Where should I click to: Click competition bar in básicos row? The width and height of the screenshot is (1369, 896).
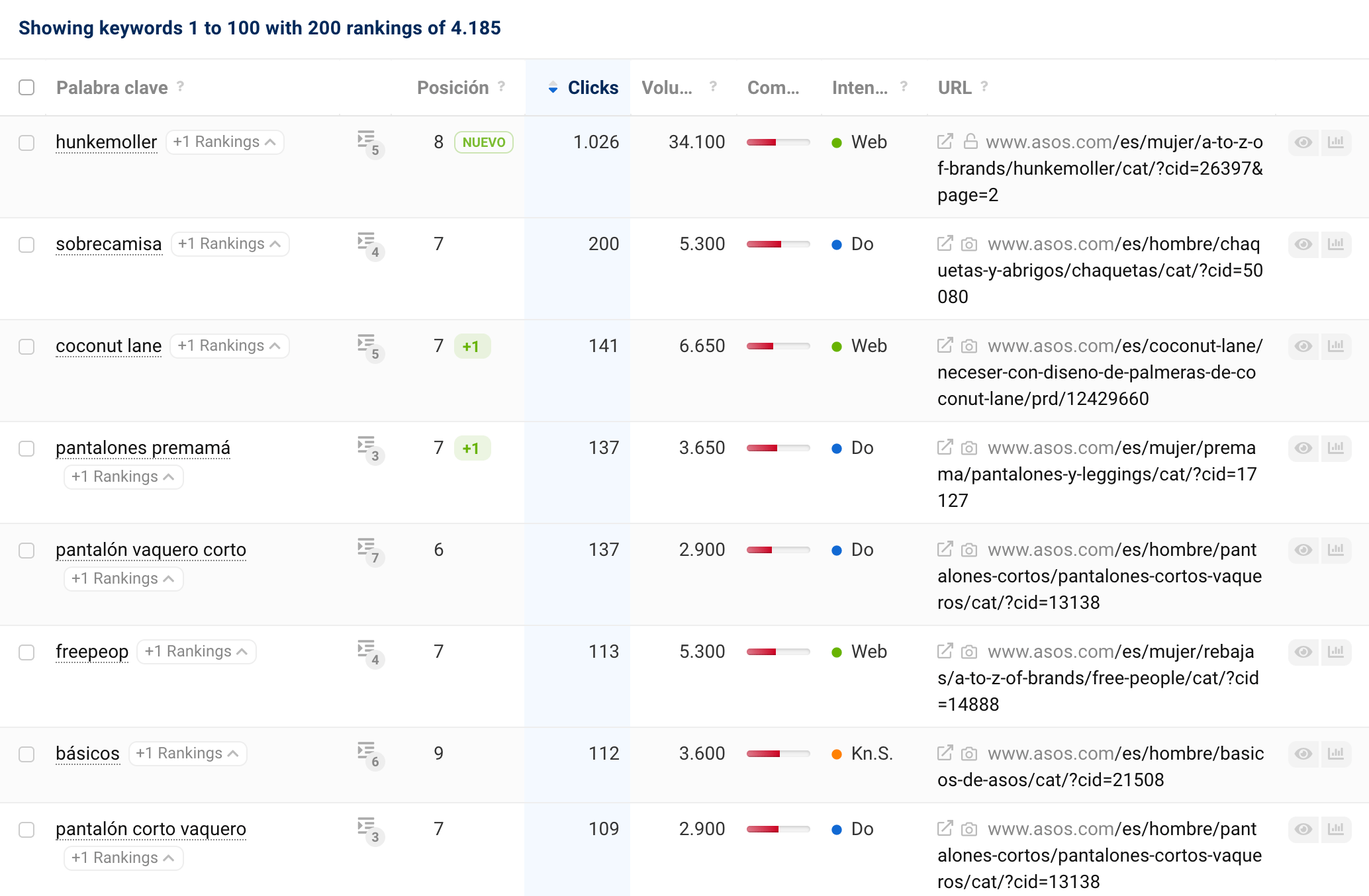tap(778, 754)
